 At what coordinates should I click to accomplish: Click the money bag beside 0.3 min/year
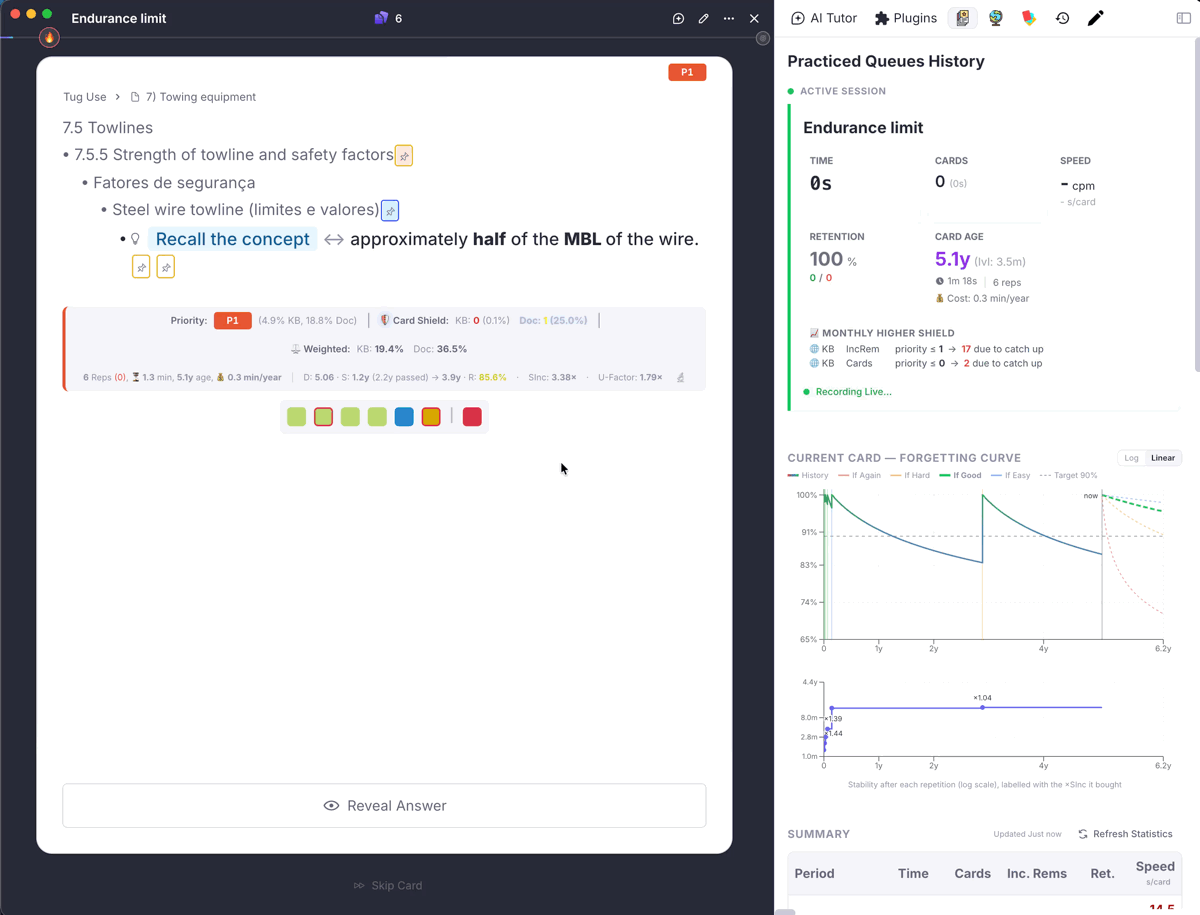click(220, 378)
